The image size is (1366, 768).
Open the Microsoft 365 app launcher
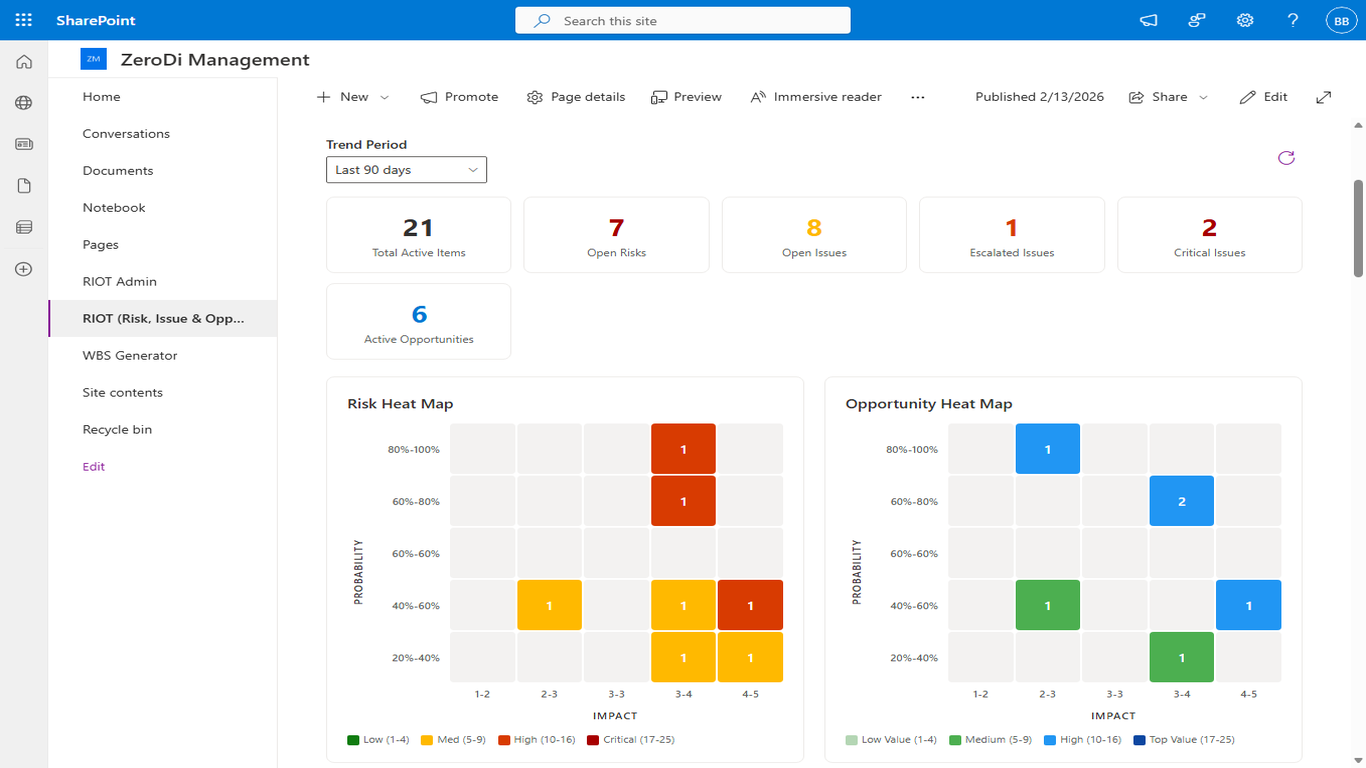coord(22,19)
